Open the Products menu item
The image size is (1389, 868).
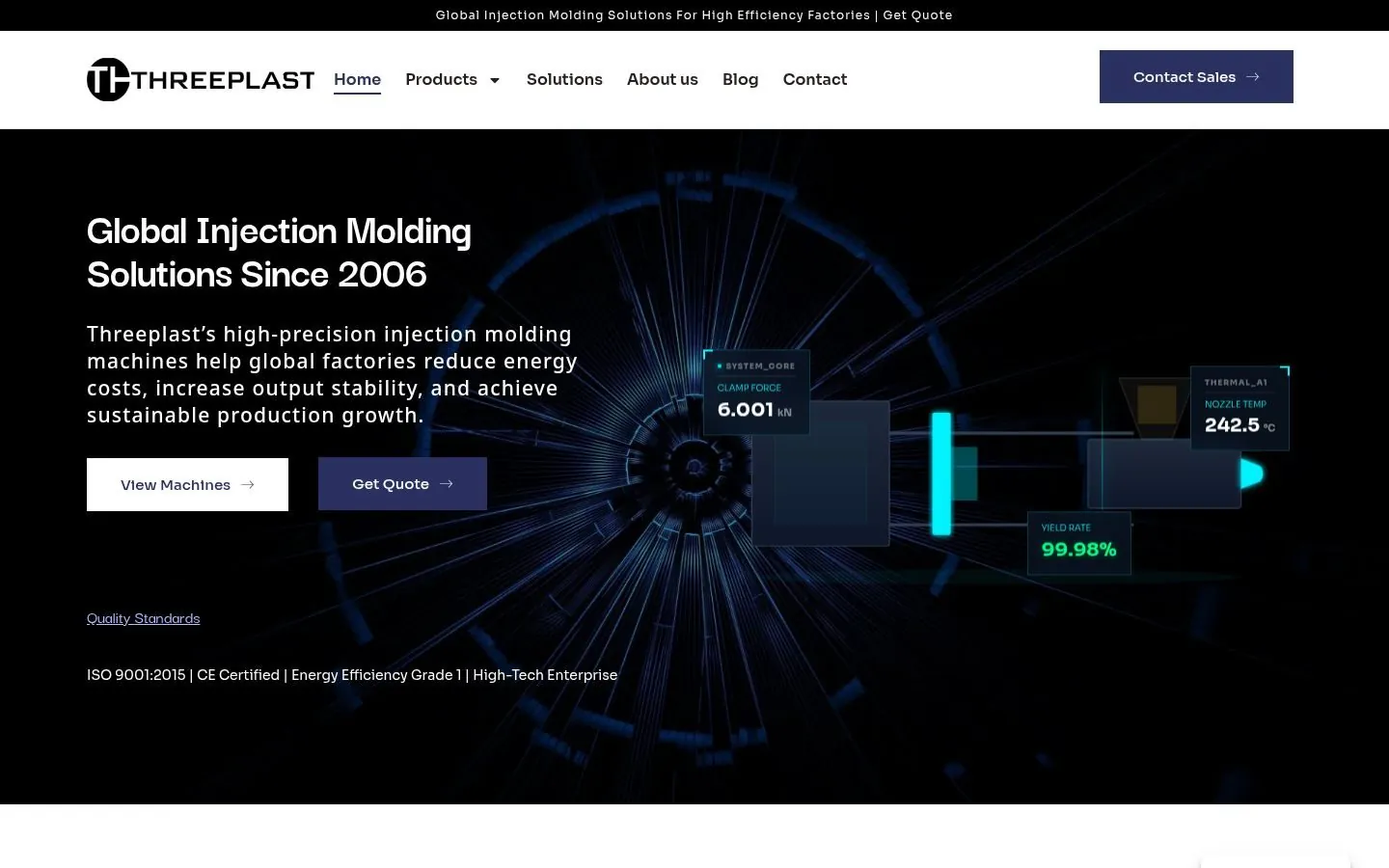coord(441,79)
